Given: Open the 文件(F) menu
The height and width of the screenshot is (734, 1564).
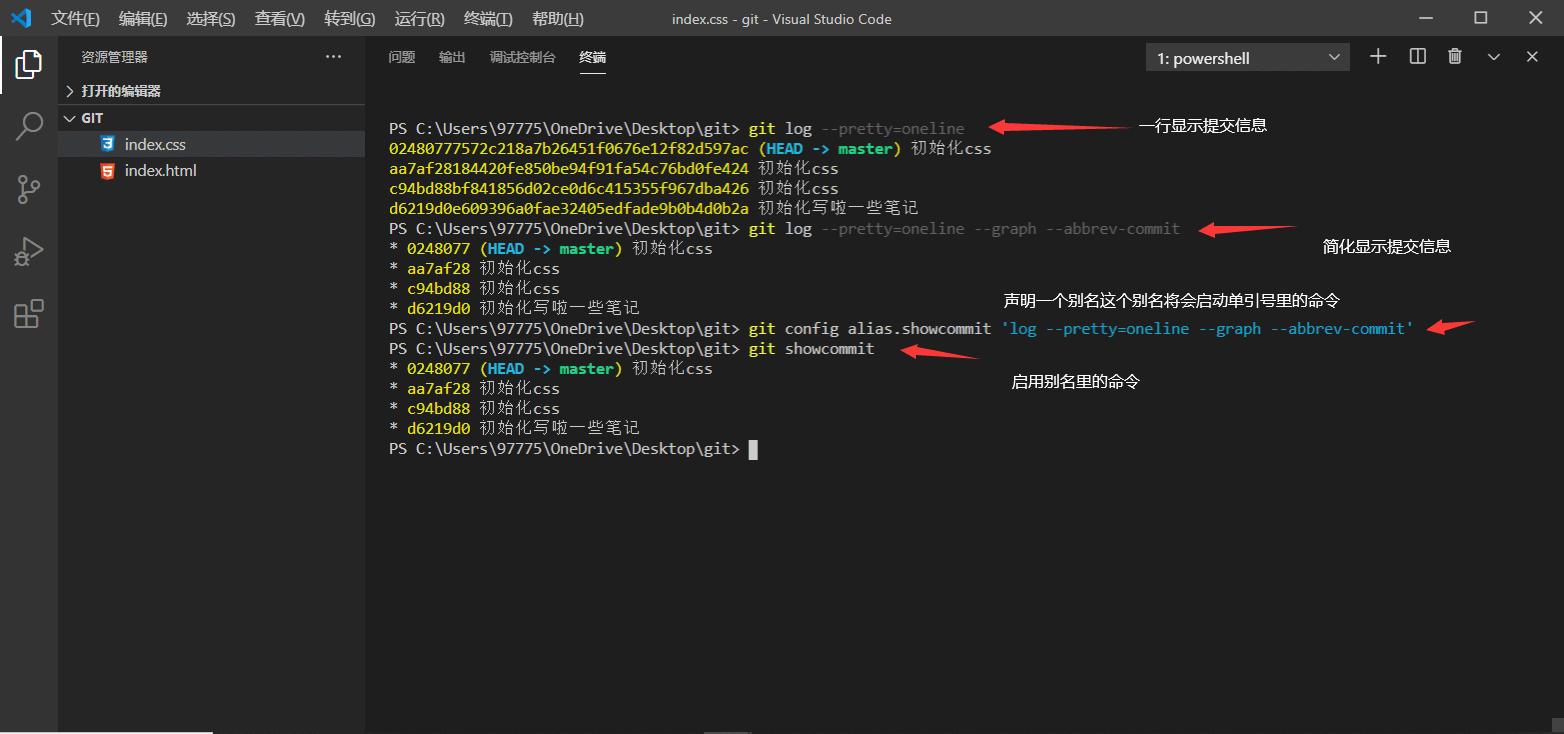Looking at the screenshot, I should 76,19.
